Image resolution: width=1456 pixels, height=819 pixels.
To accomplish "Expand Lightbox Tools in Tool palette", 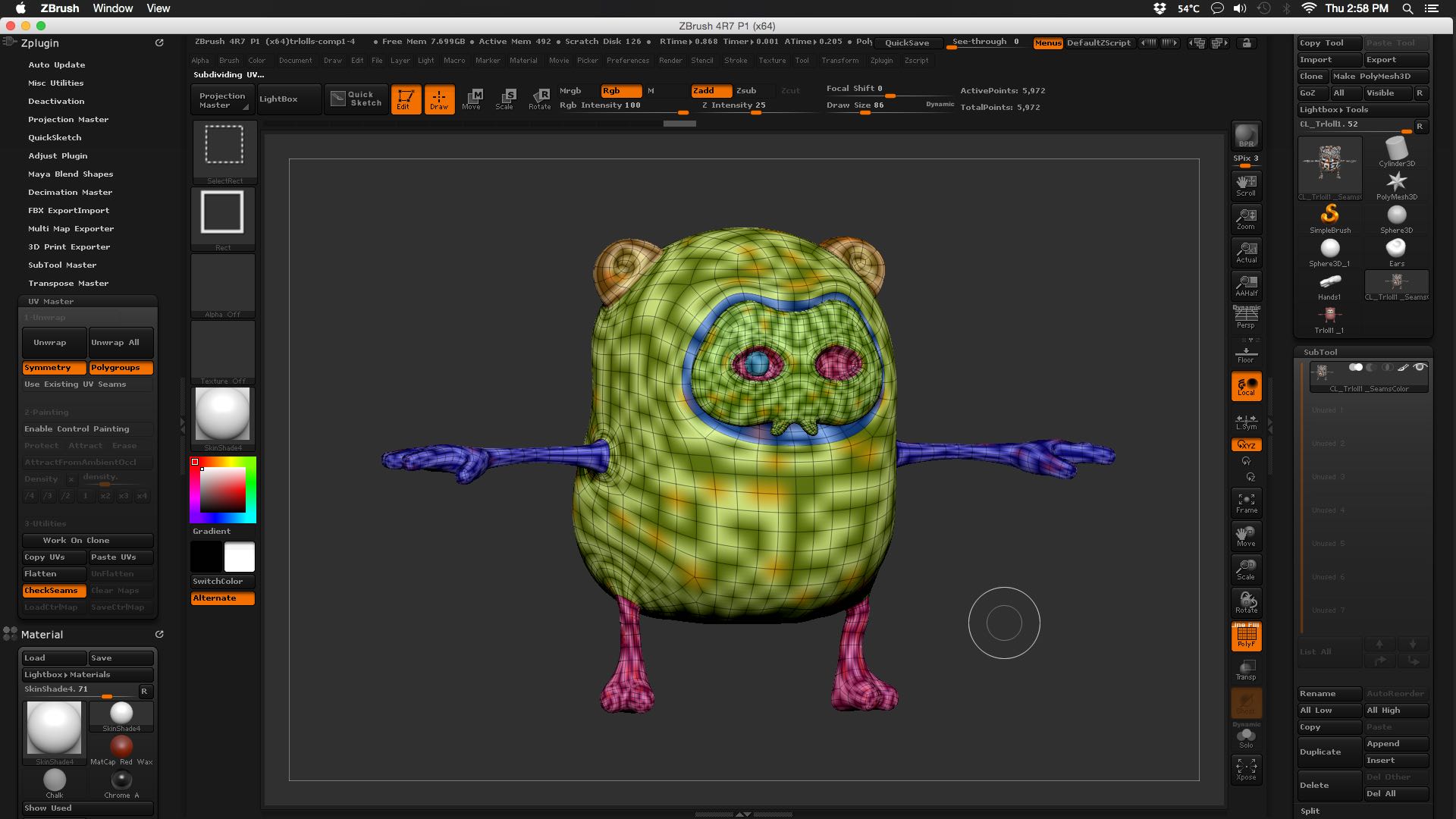I will tap(1363, 110).
